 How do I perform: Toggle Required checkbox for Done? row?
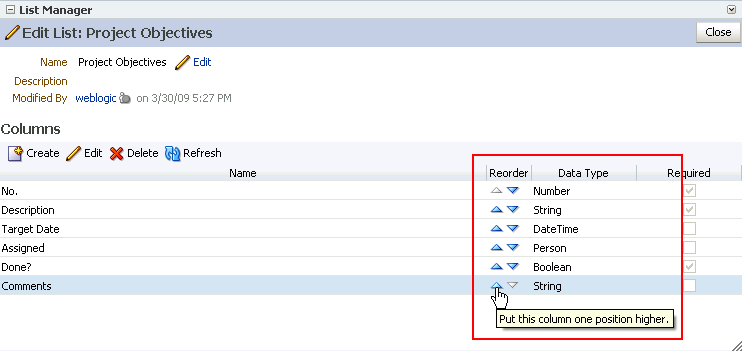(x=689, y=266)
